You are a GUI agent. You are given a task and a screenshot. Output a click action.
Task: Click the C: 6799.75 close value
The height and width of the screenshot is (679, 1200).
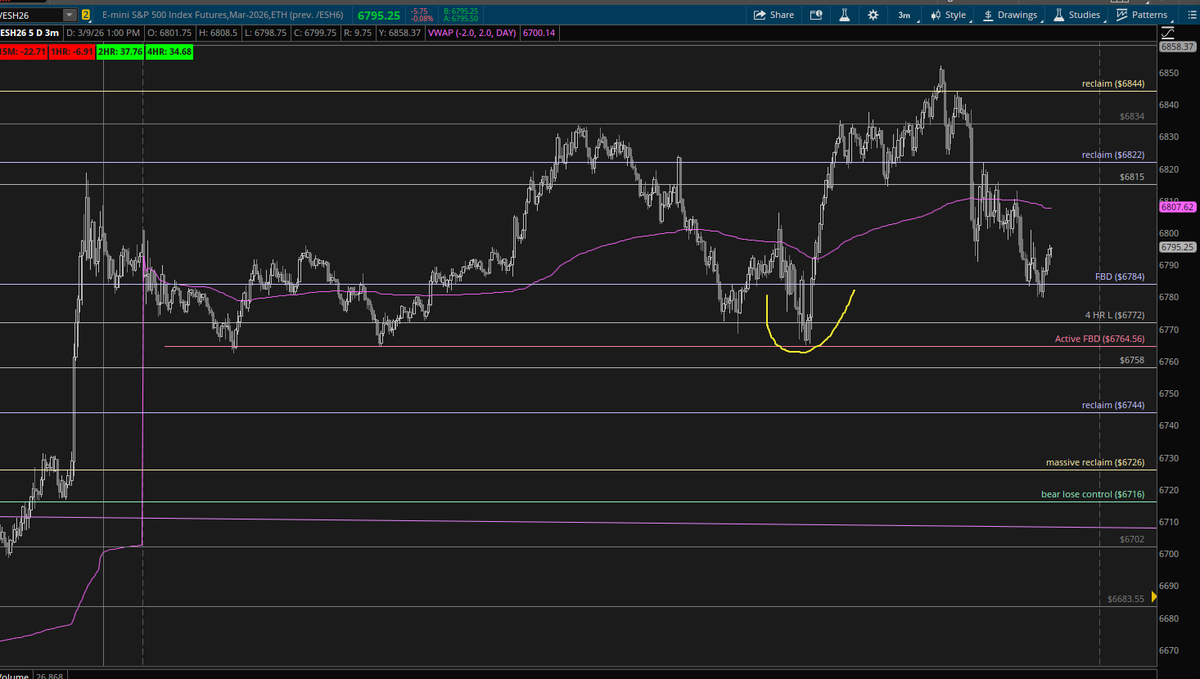[314, 33]
